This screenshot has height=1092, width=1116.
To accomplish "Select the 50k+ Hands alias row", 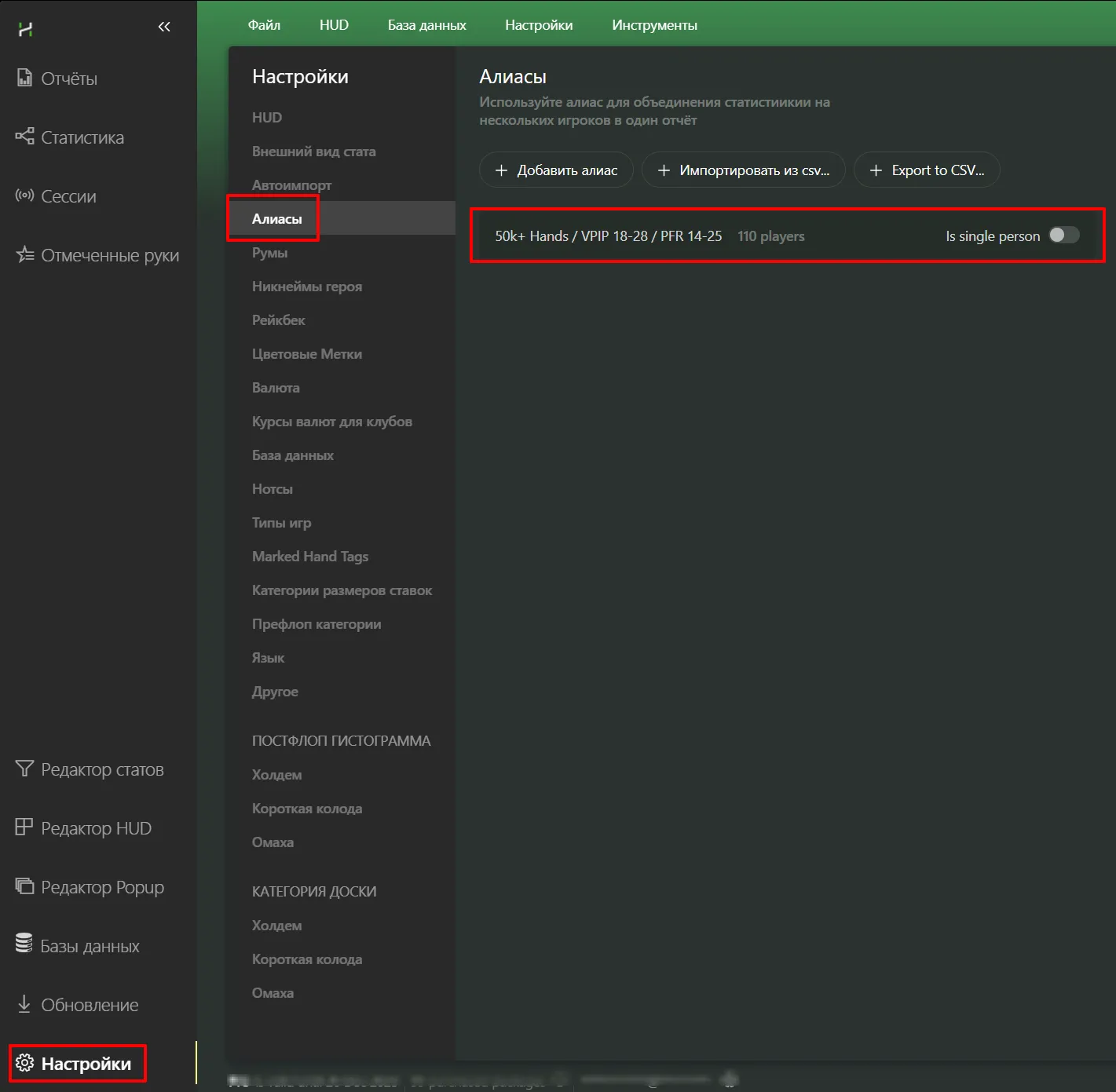I will pyautogui.click(x=609, y=236).
